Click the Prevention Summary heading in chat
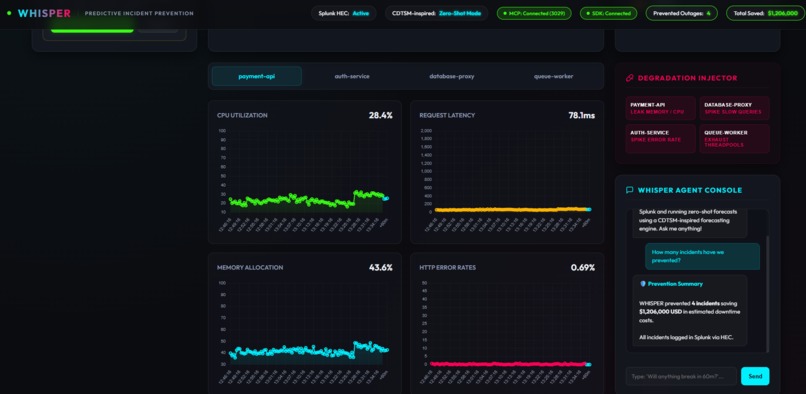 pos(675,284)
